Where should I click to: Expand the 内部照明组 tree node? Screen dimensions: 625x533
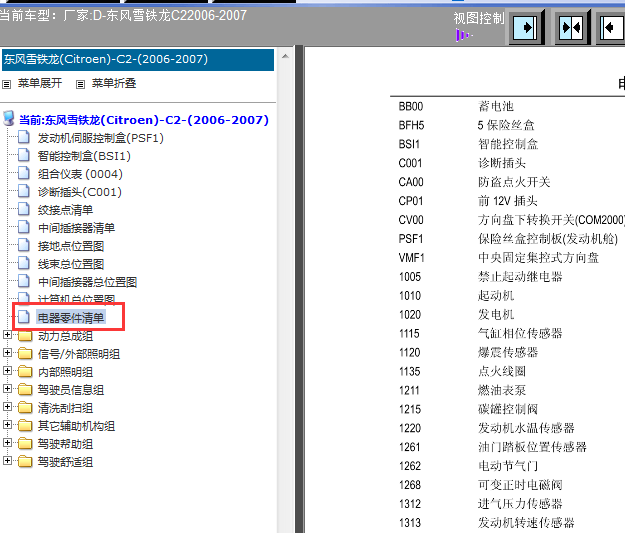point(7,370)
